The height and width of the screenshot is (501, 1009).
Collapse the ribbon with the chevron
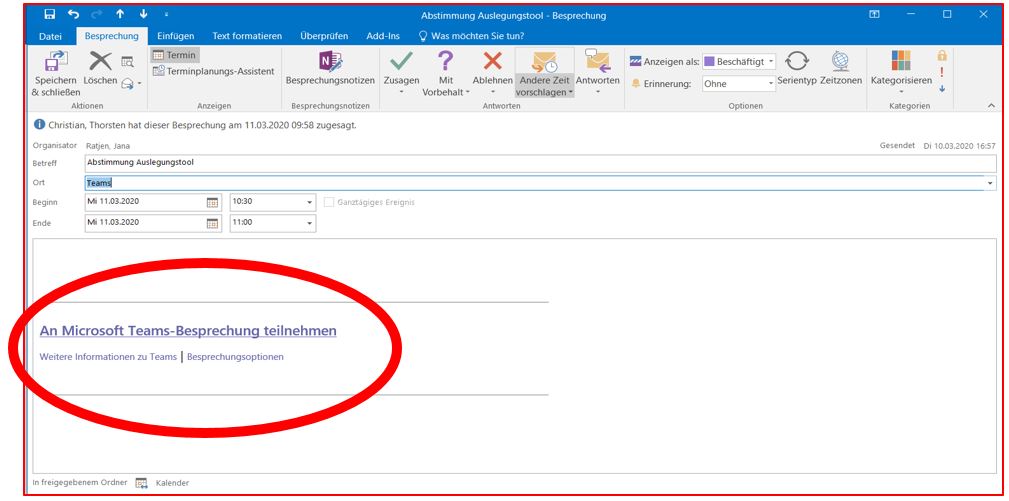(x=991, y=105)
